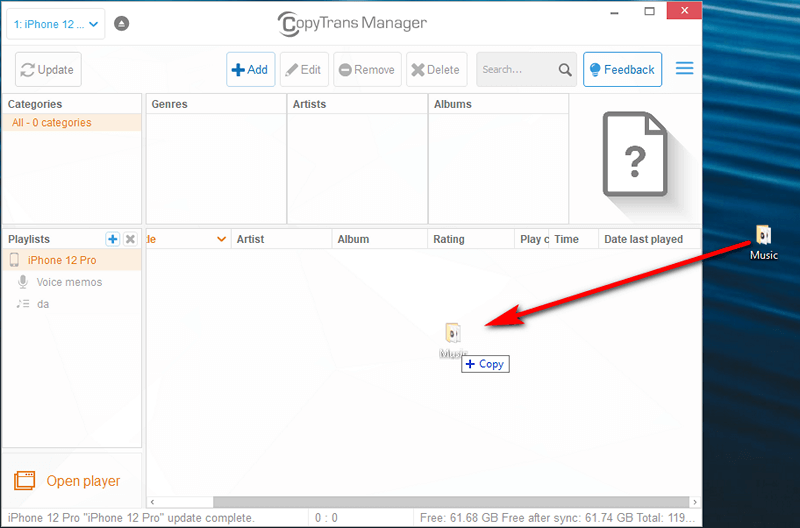Select the Music folder on desktop
This screenshot has height=528, width=800.
click(763, 242)
